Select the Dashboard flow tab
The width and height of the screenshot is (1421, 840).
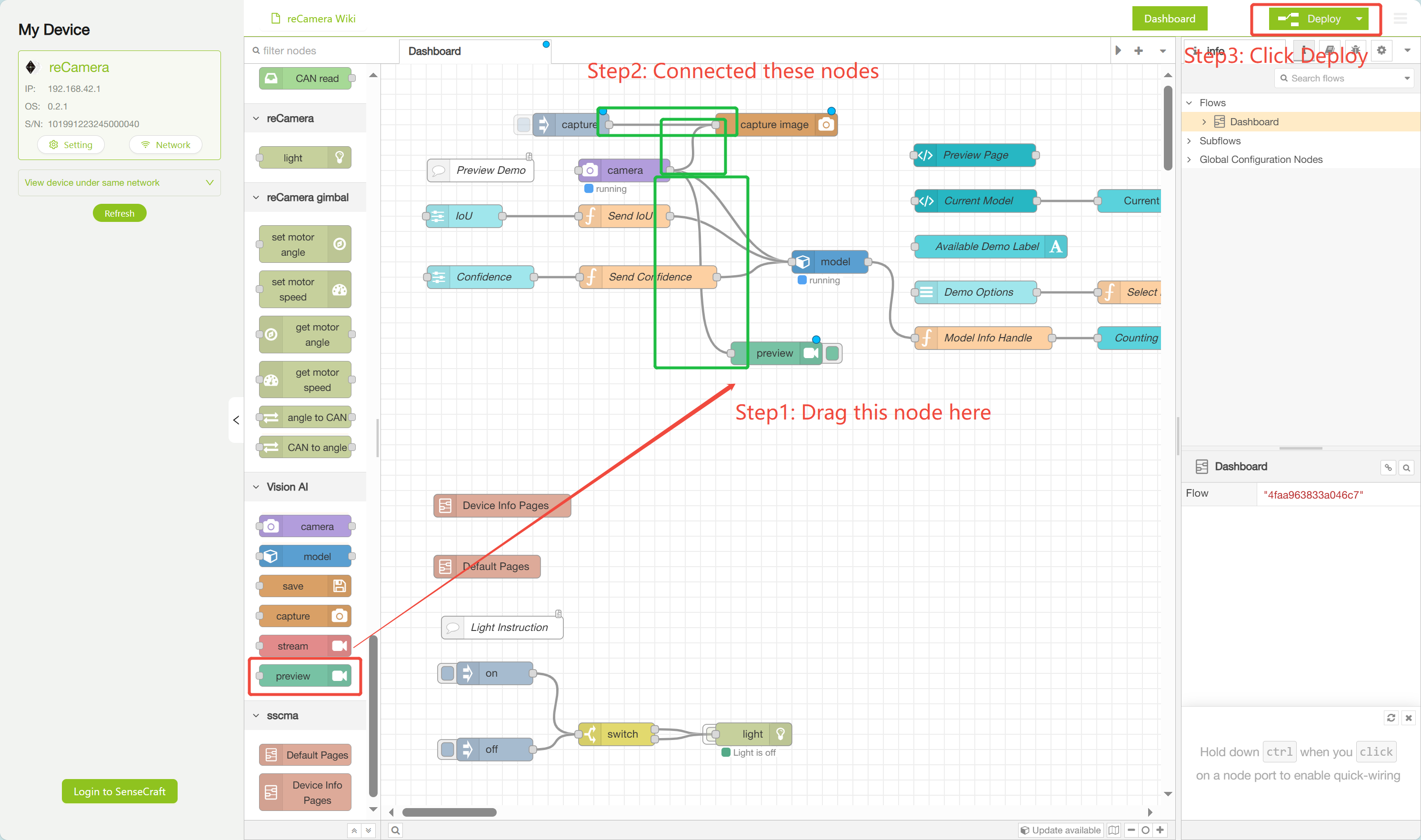coord(435,51)
